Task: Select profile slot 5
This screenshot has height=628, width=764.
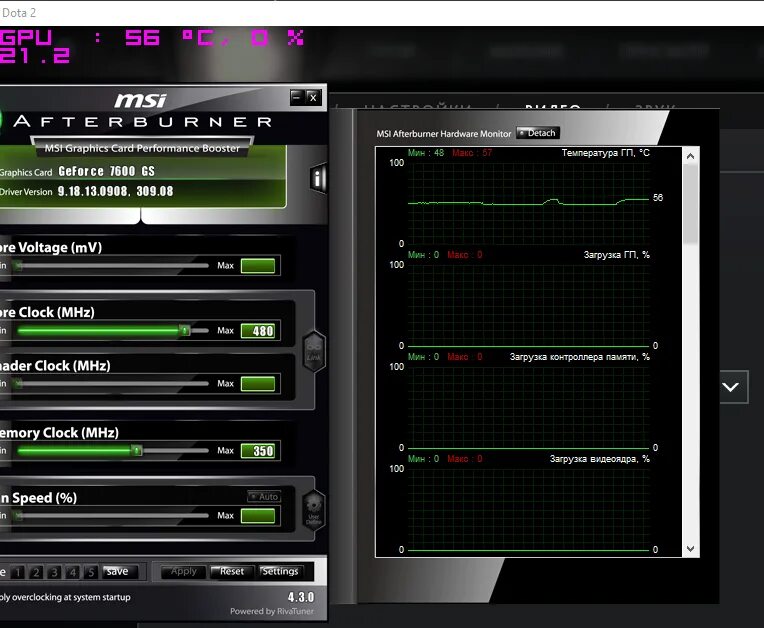Action: [91, 572]
